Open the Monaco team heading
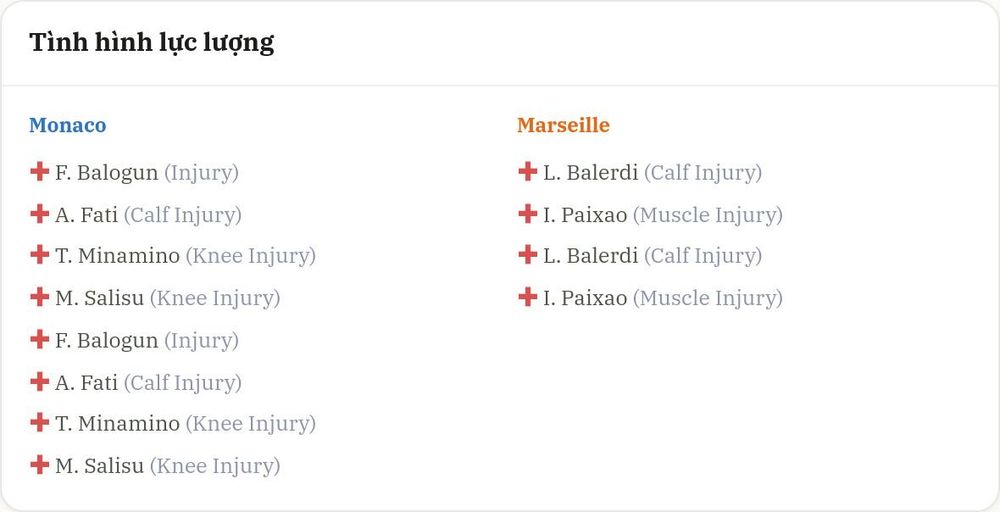Viewport: 1000px width, 512px height. click(68, 125)
